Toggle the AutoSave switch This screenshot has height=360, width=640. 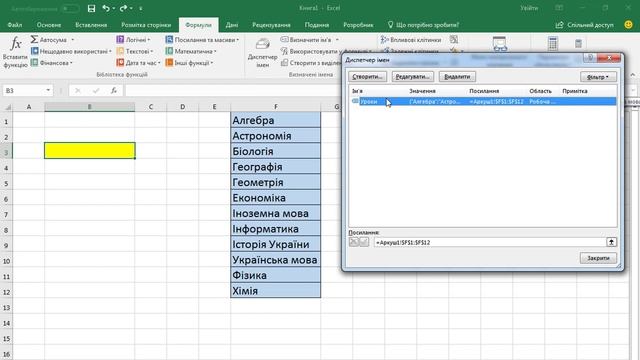tap(70, 8)
